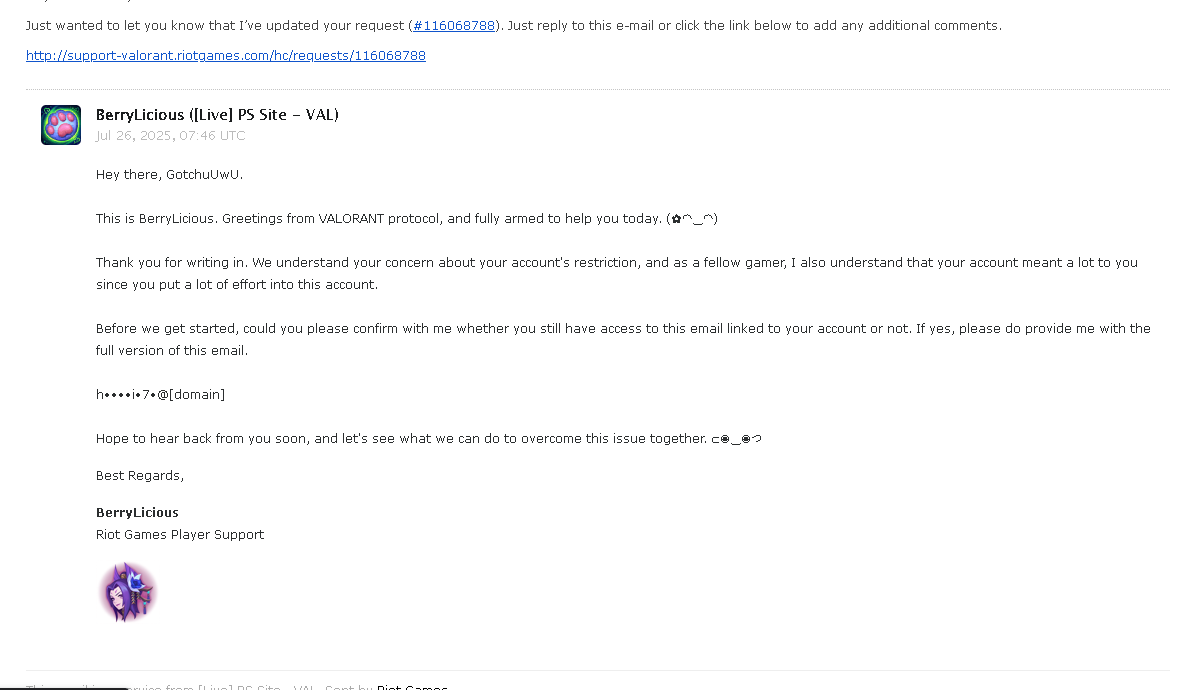Click the dotted divider line above the message
The width and height of the screenshot is (1196, 690).
point(598,89)
